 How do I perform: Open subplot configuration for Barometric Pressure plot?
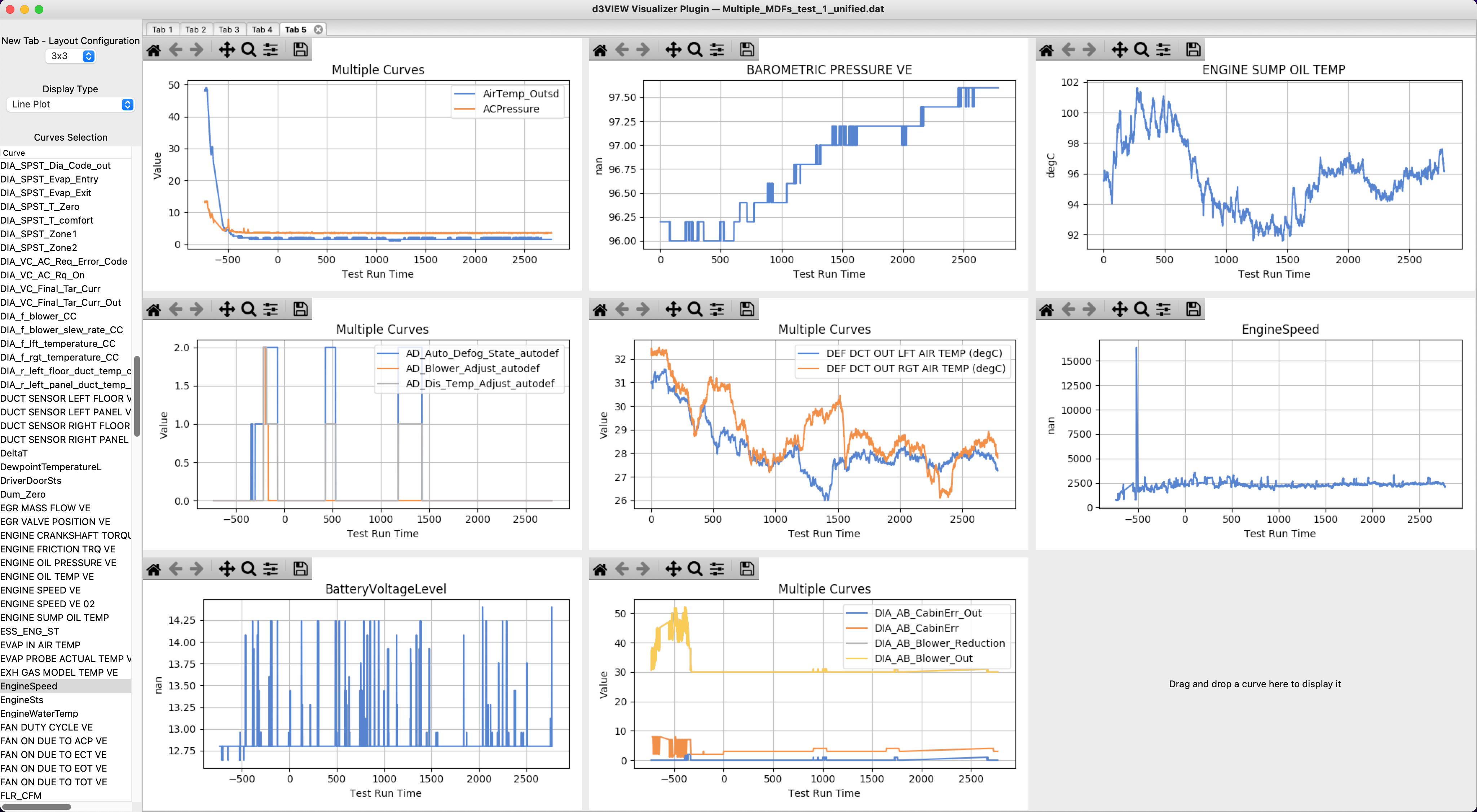[717, 50]
